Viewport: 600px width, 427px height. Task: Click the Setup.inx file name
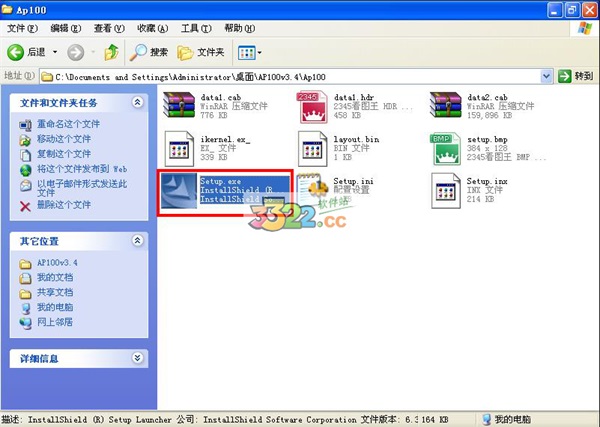click(487, 181)
